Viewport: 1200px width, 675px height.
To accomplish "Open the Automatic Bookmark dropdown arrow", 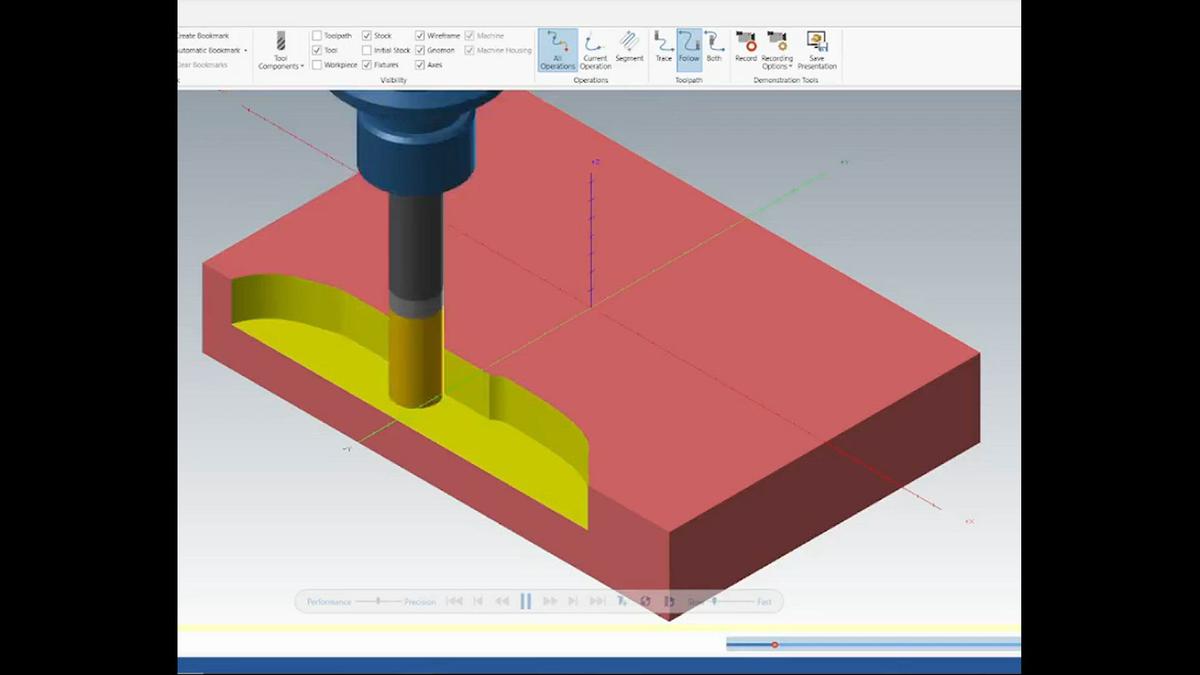I will pyautogui.click(x=245, y=50).
